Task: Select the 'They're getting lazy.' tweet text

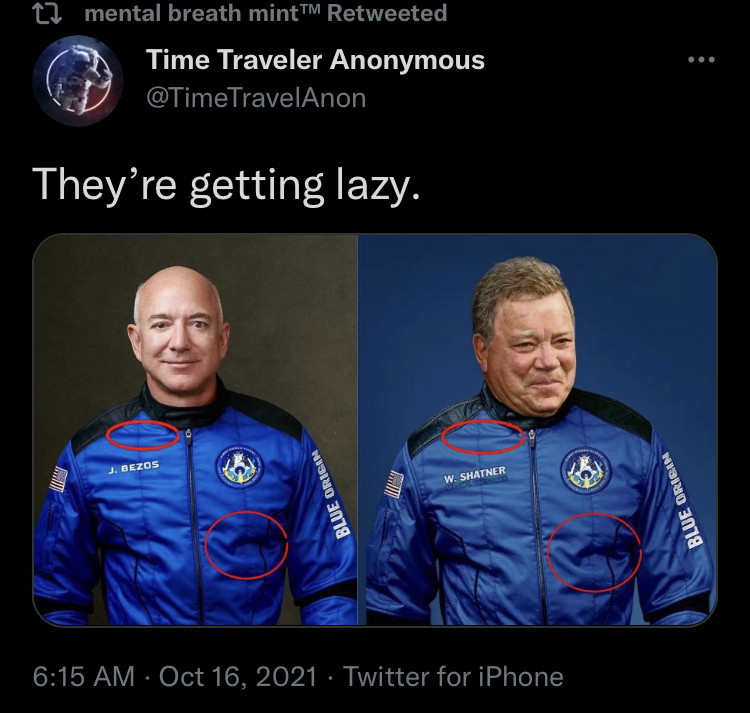Action: (x=226, y=185)
